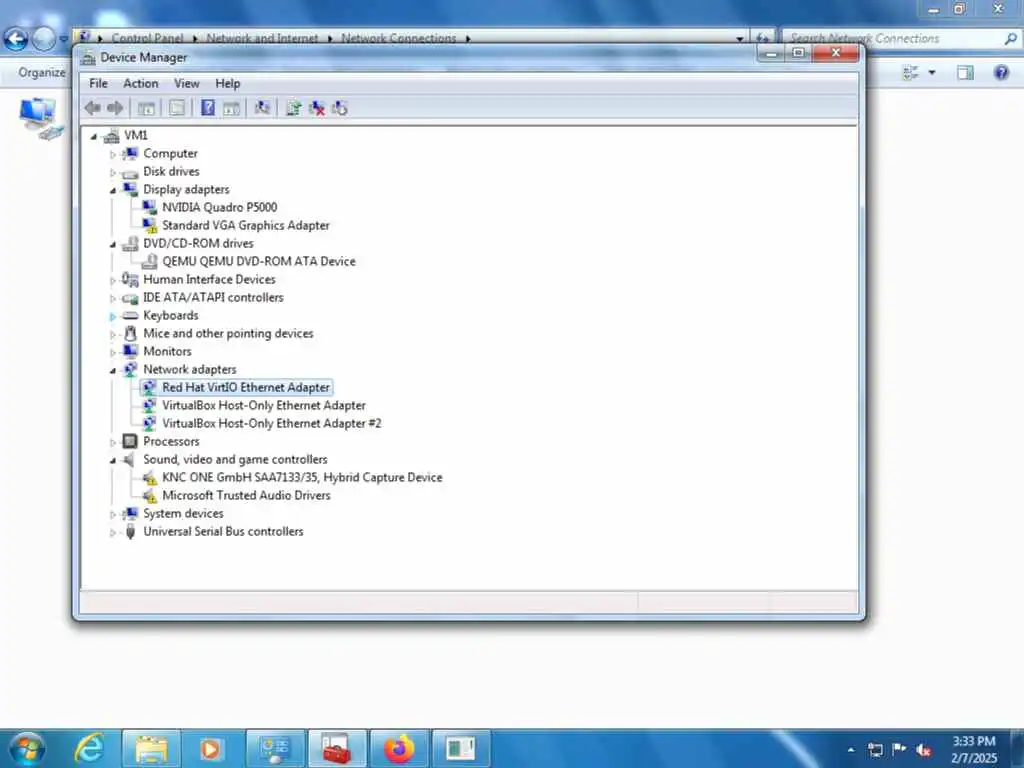Image resolution: width=1024 pixels, height=768 pixels.
Task: Expand the System devices category
Action: coord(112,515)
